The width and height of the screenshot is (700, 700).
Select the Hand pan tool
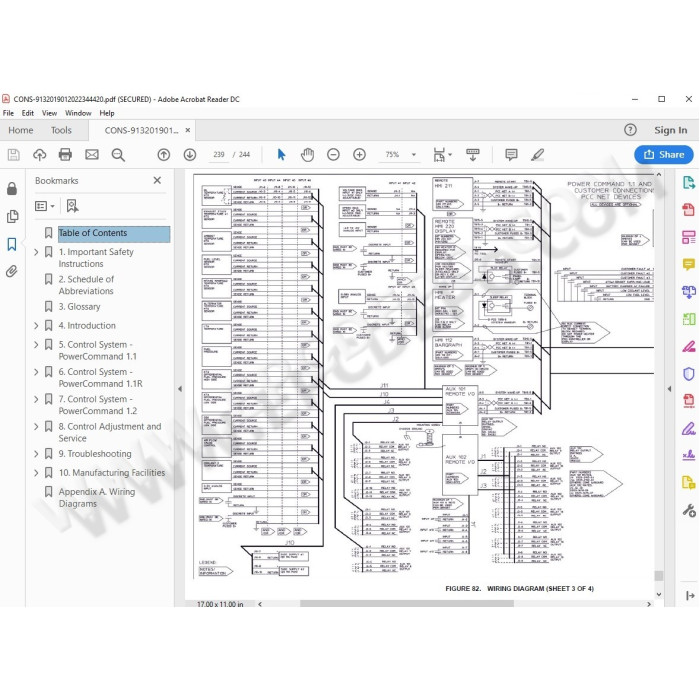click(307, 154)
